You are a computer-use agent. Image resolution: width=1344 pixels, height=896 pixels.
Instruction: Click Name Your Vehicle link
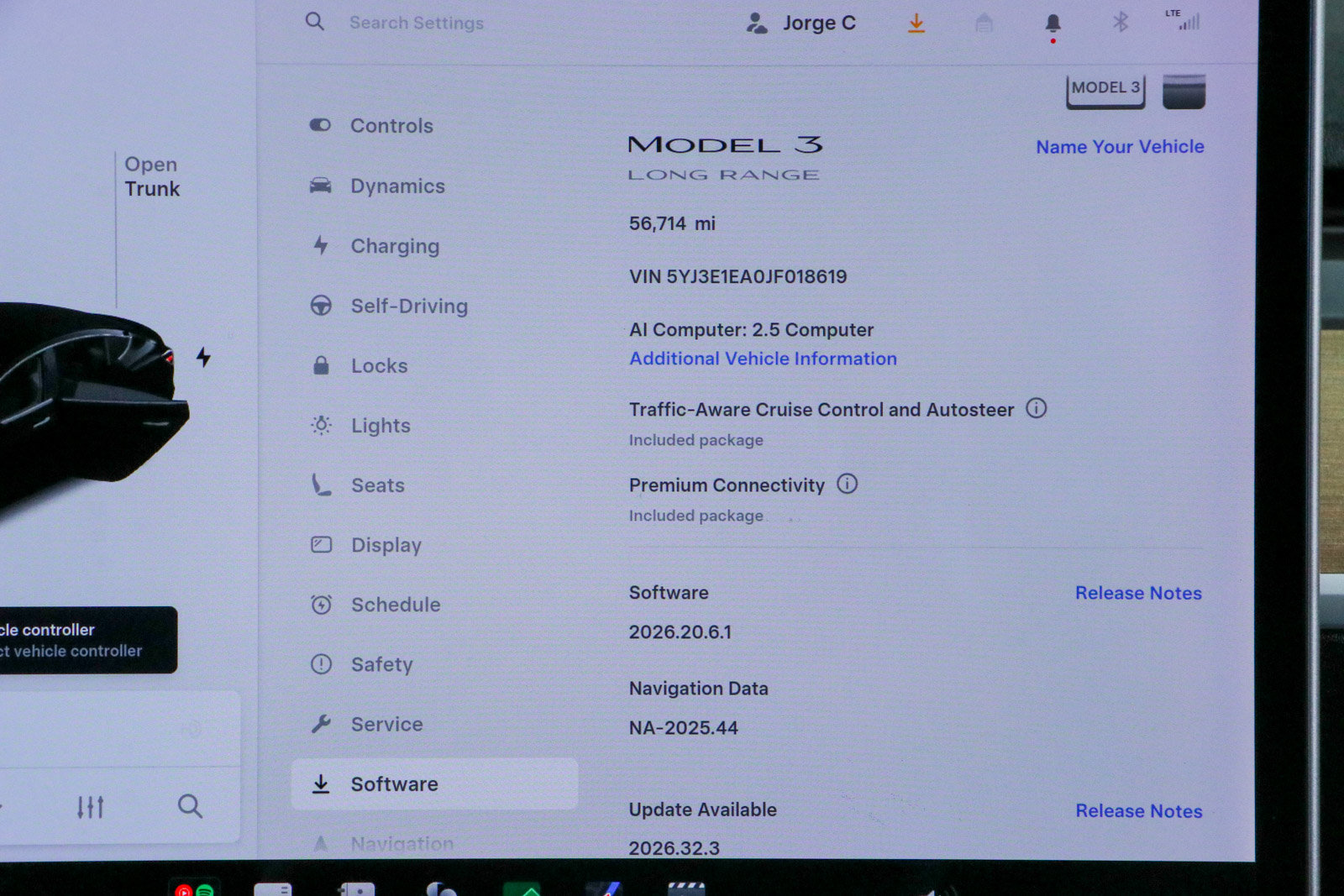click(x=1120, y=147)
